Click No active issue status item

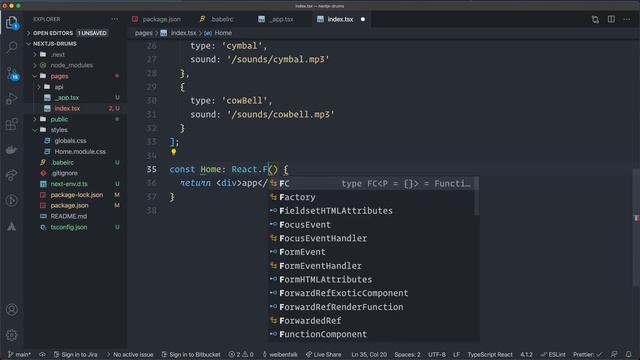130,354
